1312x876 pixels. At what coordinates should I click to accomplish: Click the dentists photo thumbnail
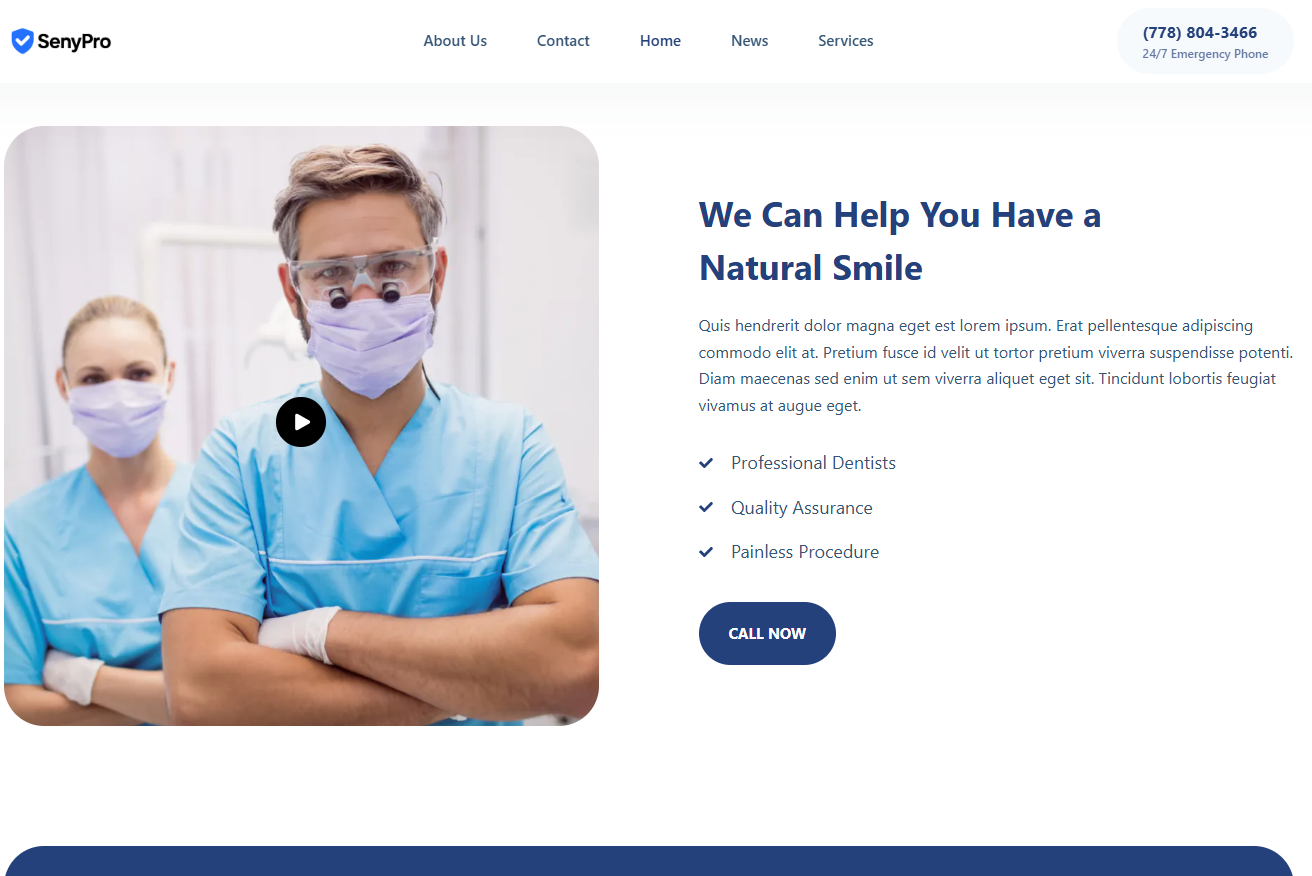(301, 426)
